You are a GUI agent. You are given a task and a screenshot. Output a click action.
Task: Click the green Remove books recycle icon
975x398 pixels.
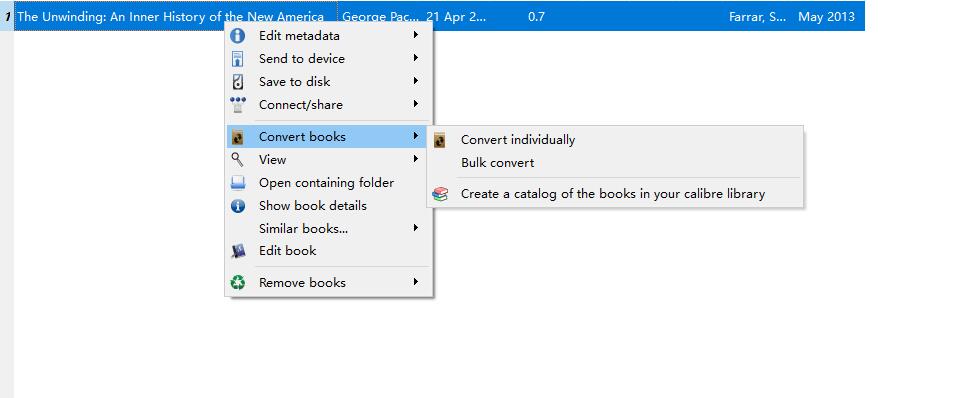[238, 283]
